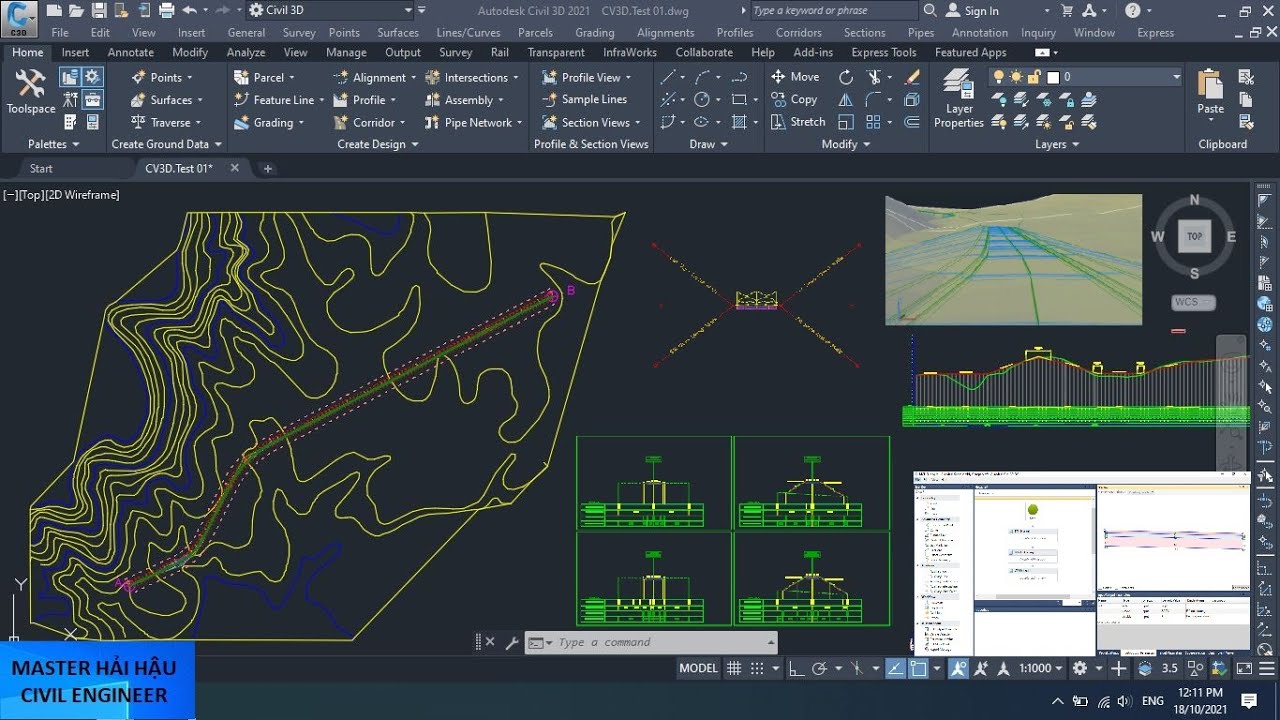Viewport: 1280px width, 720px height.
Task: Select the Mirror tool icon
Action: point(846,100)
